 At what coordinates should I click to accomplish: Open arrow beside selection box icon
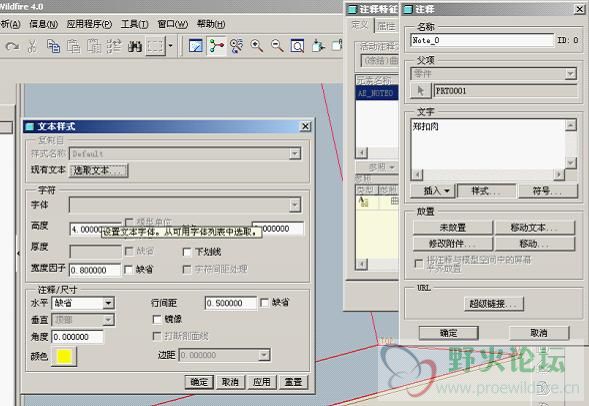170,46
